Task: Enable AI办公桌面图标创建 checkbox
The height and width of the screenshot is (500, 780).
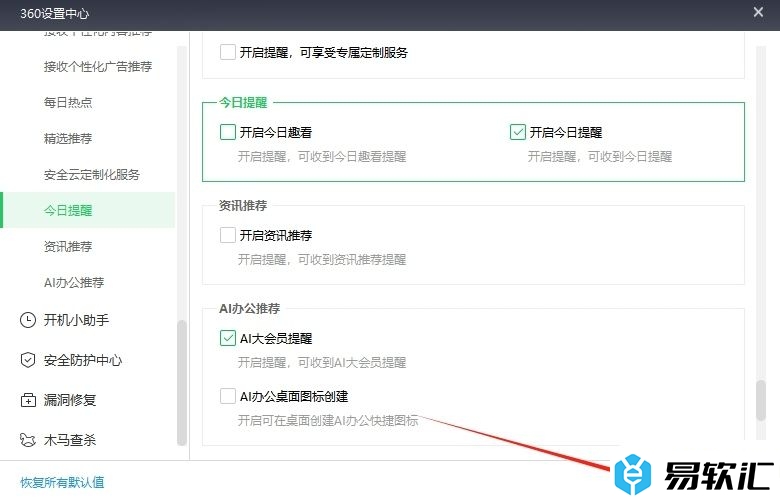Action: [x=228, y=397]
